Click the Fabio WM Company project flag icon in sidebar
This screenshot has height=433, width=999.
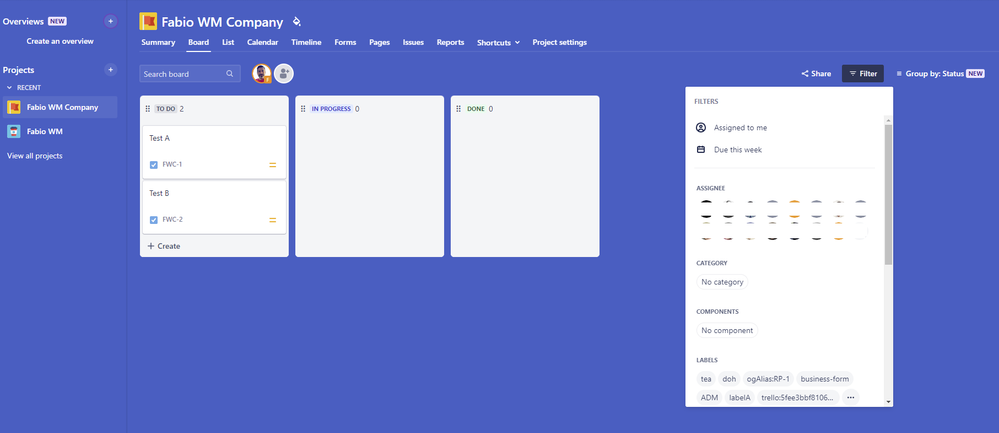tap(14, 107)
